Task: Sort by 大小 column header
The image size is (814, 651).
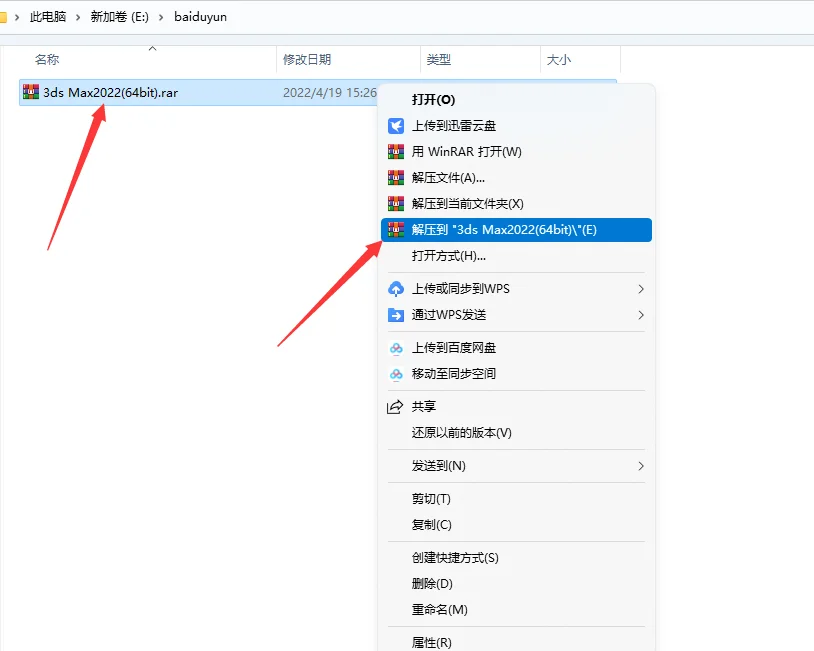Action: point(559,60)
